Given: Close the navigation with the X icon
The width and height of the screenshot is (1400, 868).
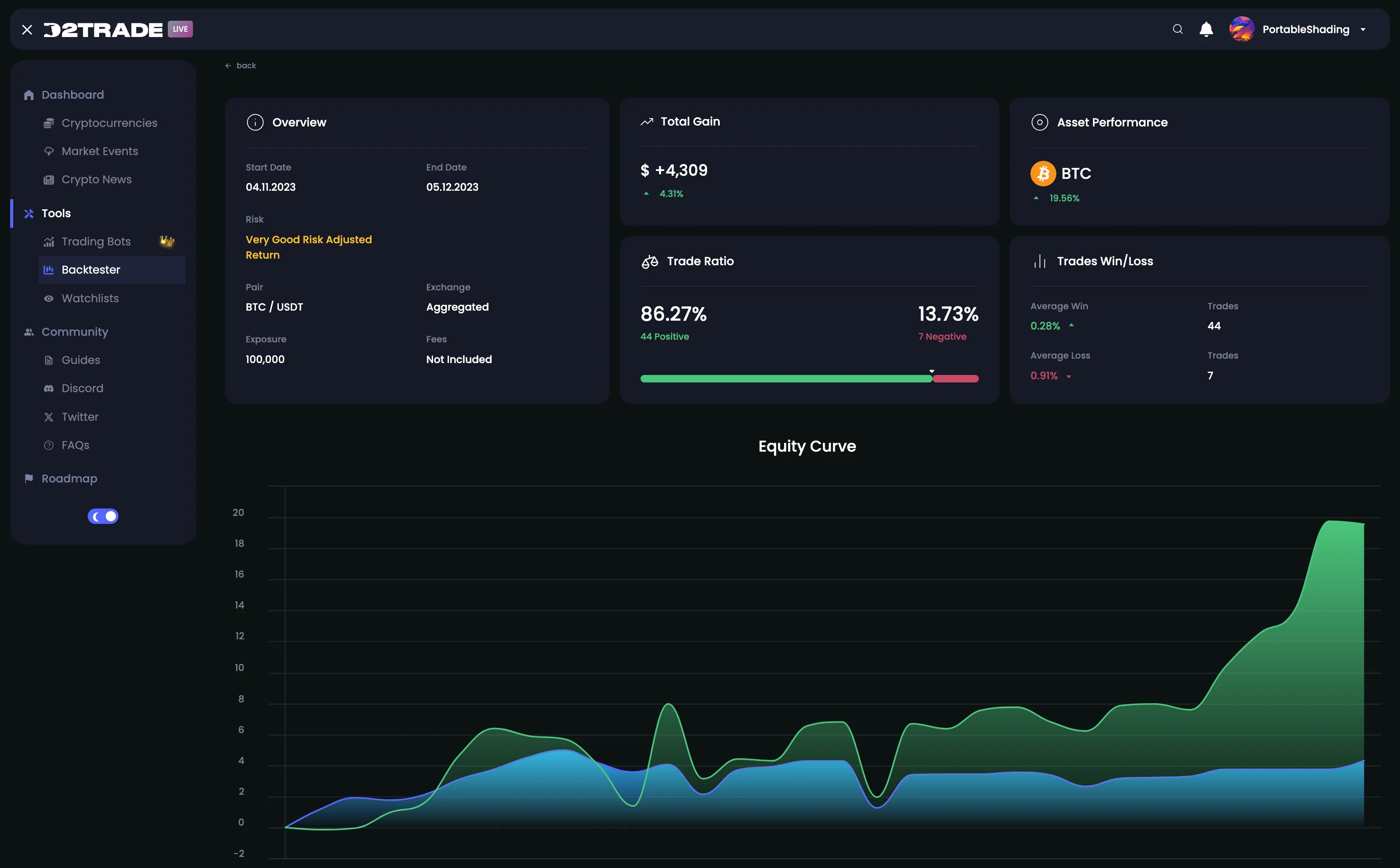Looking at the screenshot, I should point(27,29).
